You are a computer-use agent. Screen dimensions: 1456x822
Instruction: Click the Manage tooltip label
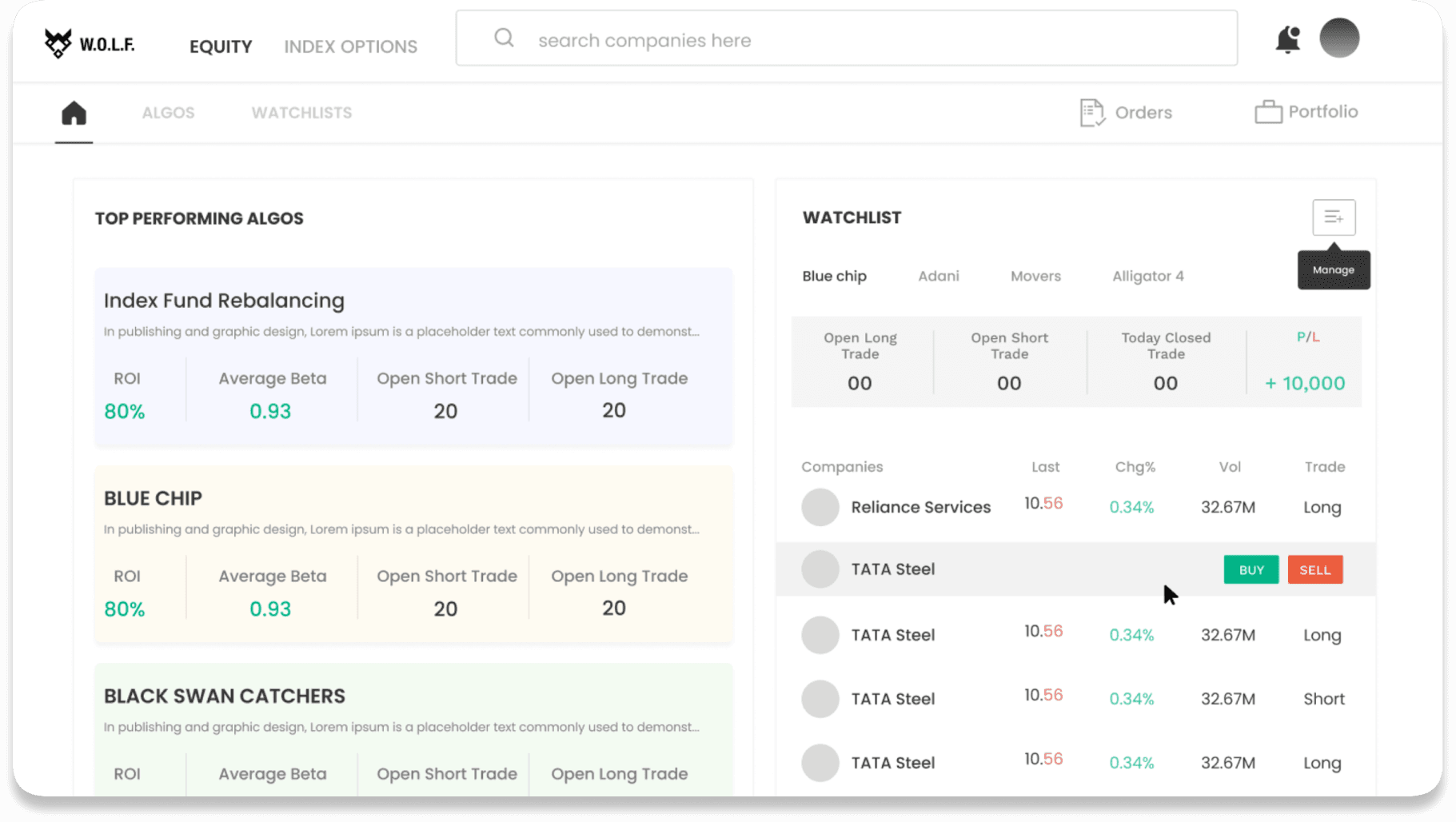coord(1334,270)
